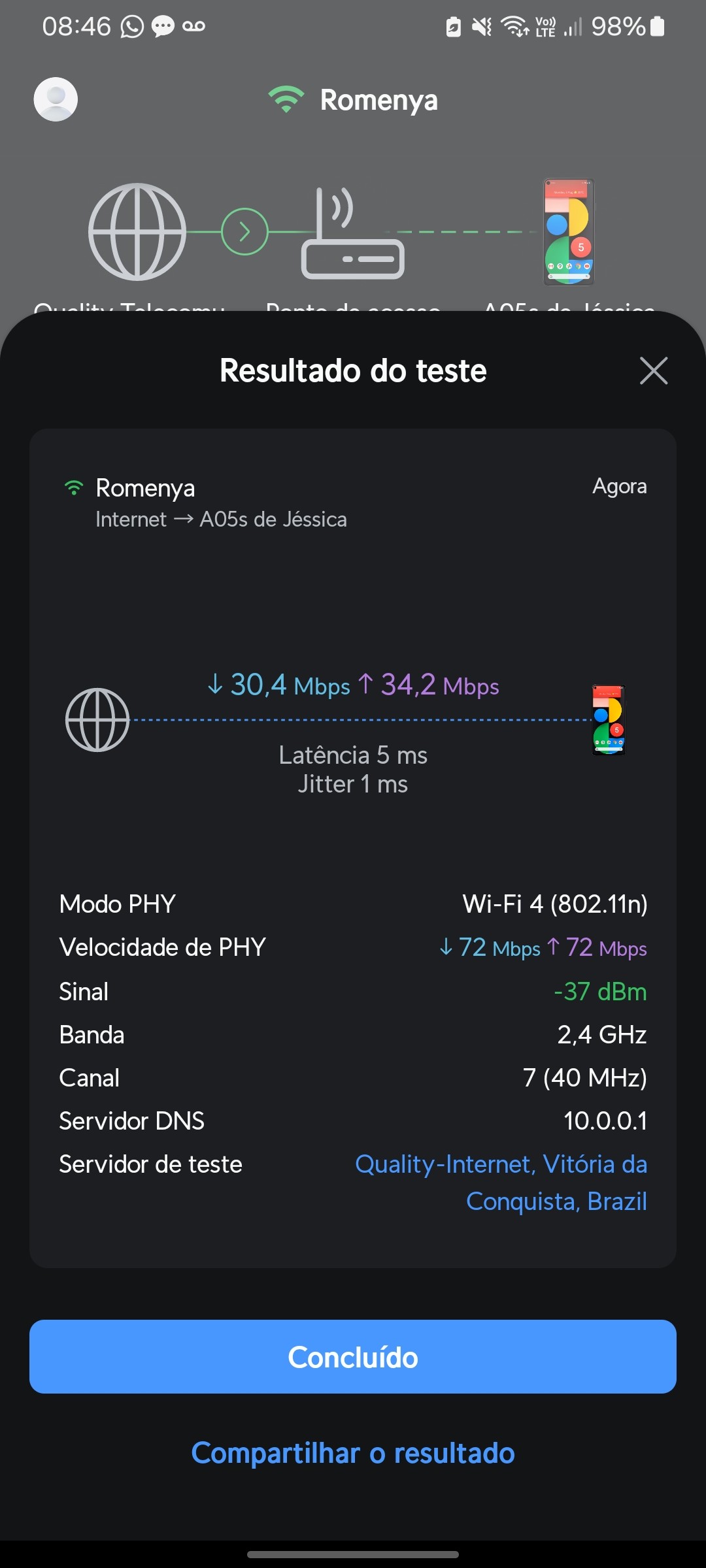Tap the green arrow circle icon
Viewport: 706px width, 1568px height.
244,232
